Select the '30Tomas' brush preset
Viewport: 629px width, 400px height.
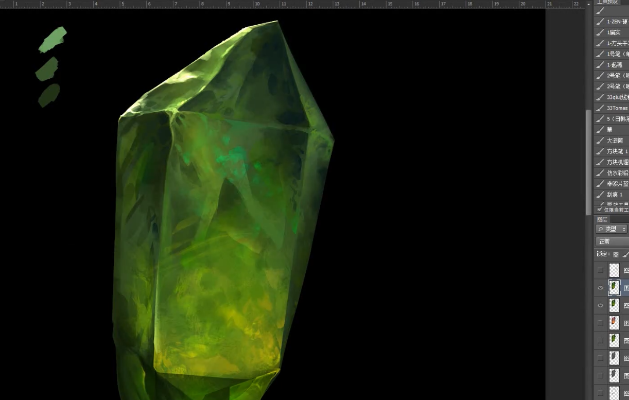[x=612, y=108]
